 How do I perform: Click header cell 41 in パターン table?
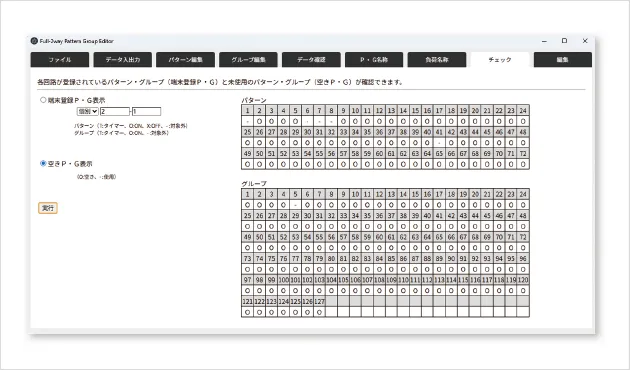click(x=439, y=132)
